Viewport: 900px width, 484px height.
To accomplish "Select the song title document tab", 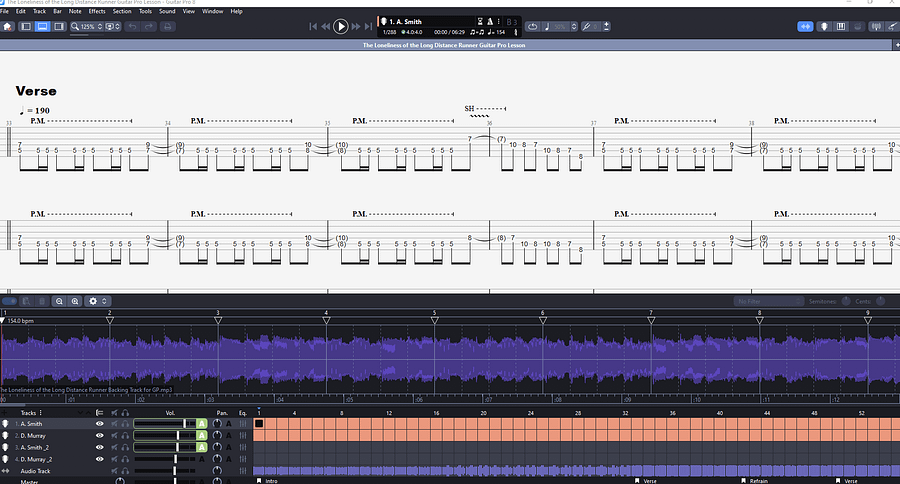I will point(444,45).
